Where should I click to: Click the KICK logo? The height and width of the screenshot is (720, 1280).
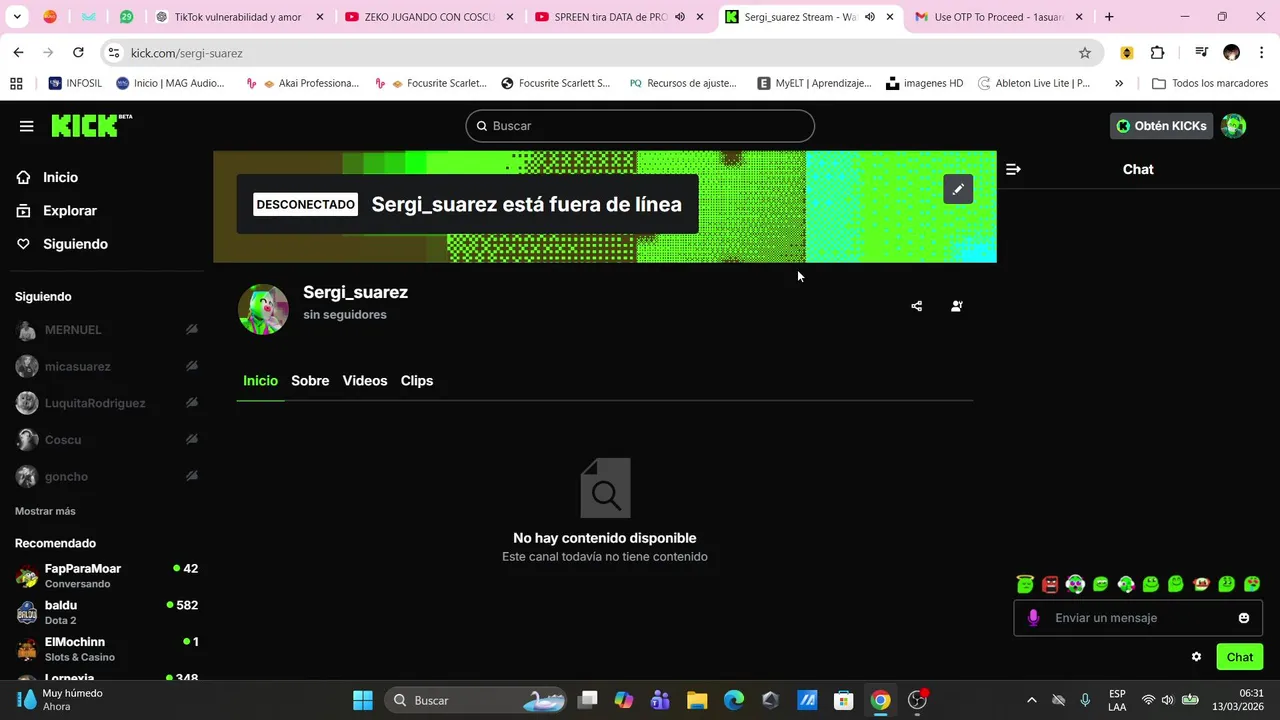(91, 125)
